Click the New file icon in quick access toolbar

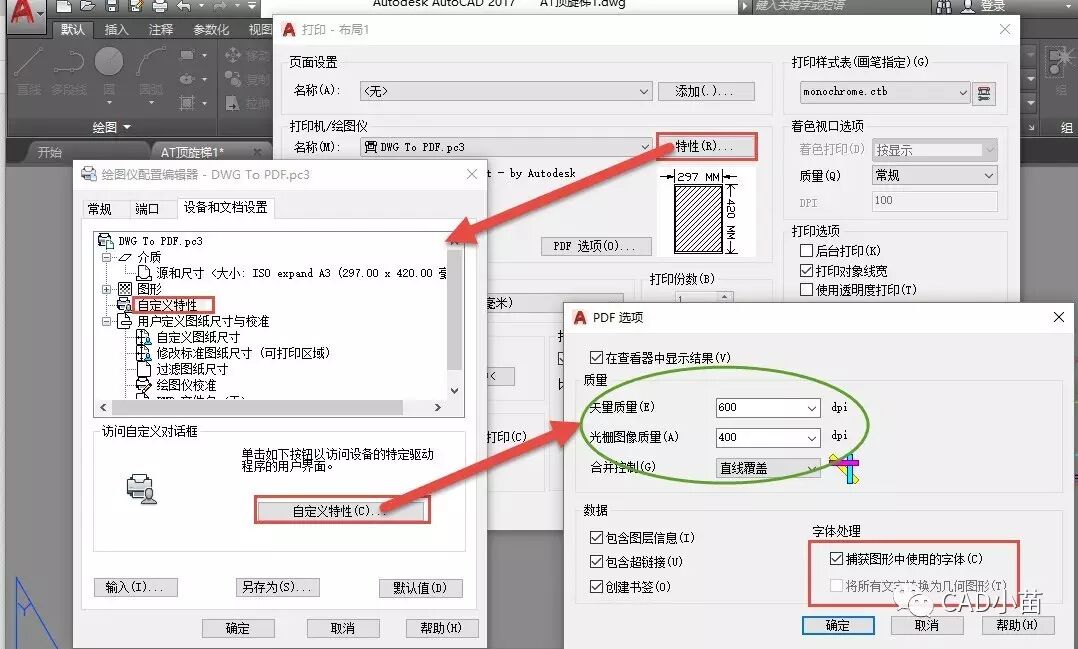point(63,6)
